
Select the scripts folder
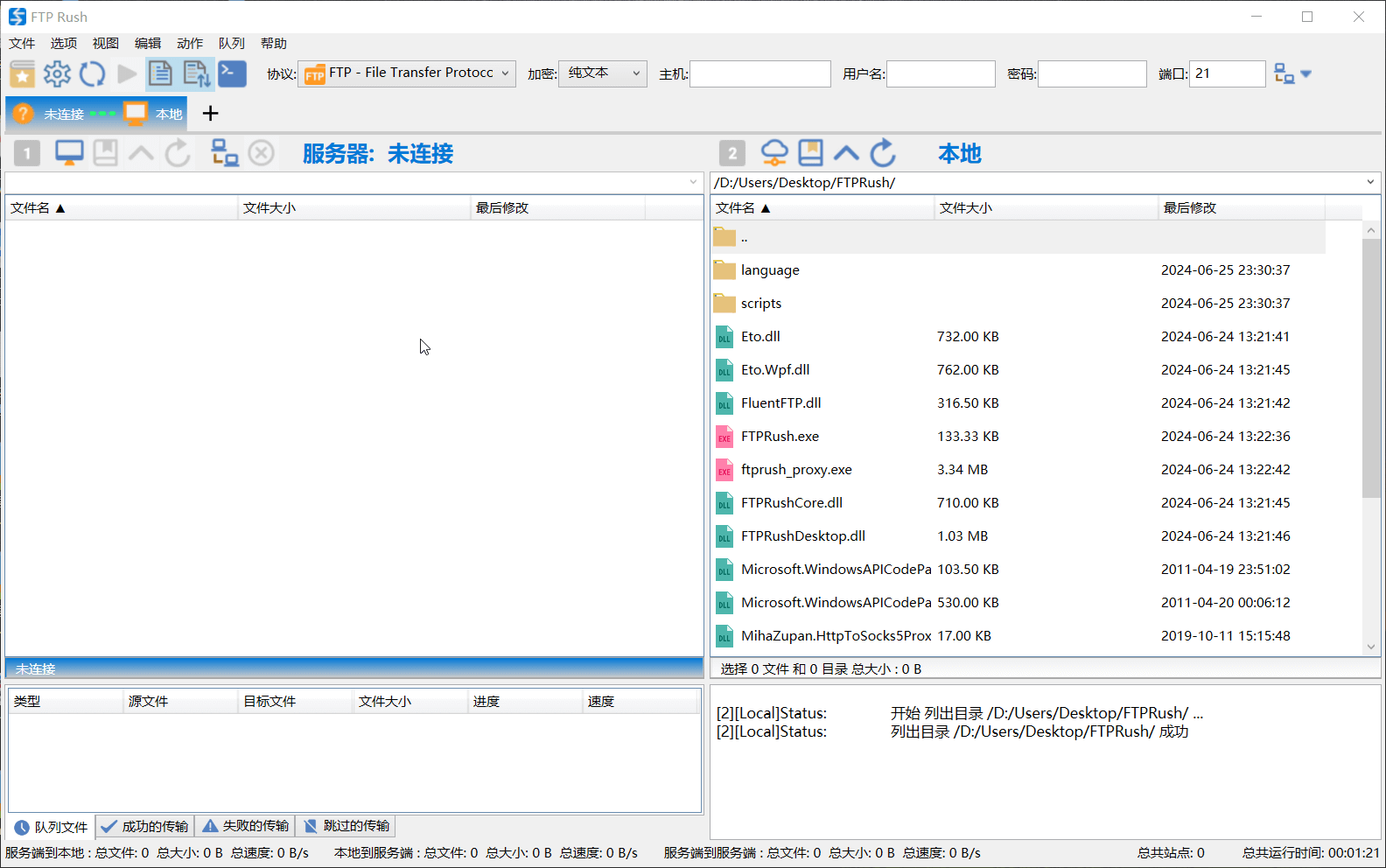click(1018, 304)
